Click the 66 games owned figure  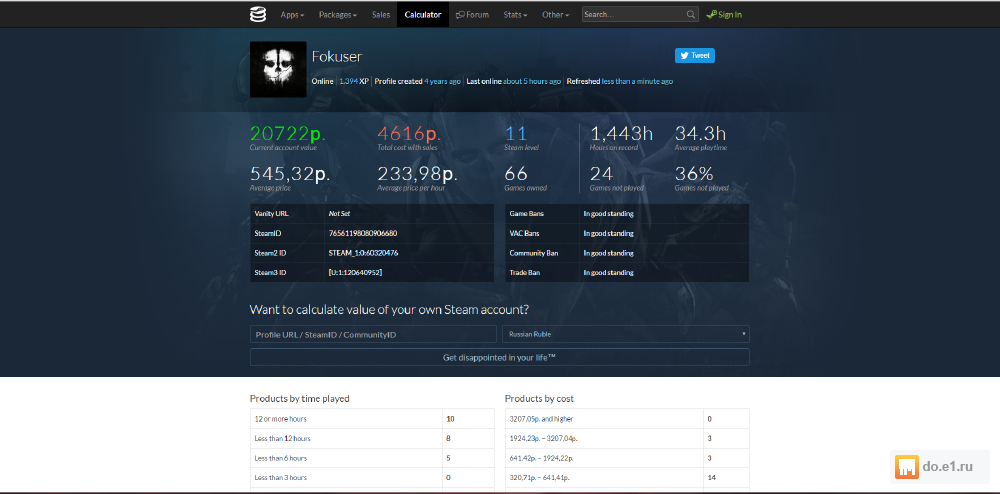click(x=516, y=173)
